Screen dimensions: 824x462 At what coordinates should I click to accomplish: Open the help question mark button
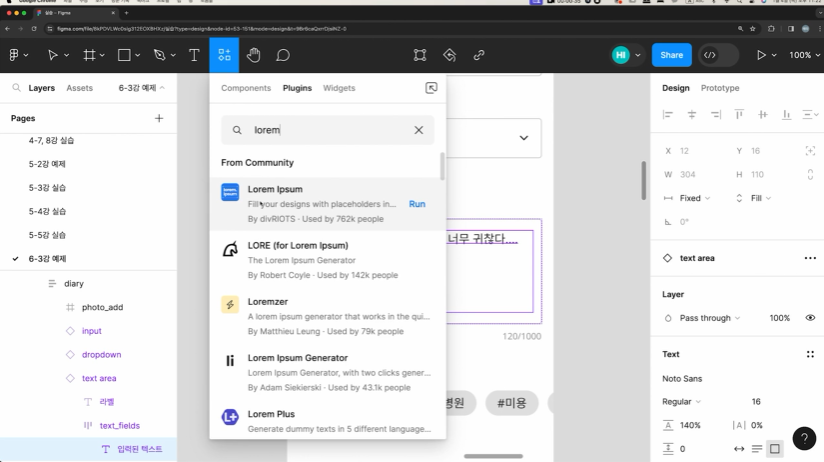804,438
